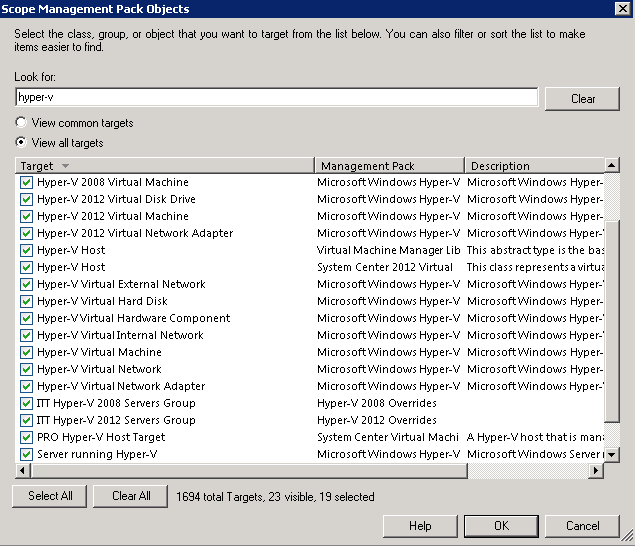Click 'System Center Virtual Machi' cell

click(388, 437)
